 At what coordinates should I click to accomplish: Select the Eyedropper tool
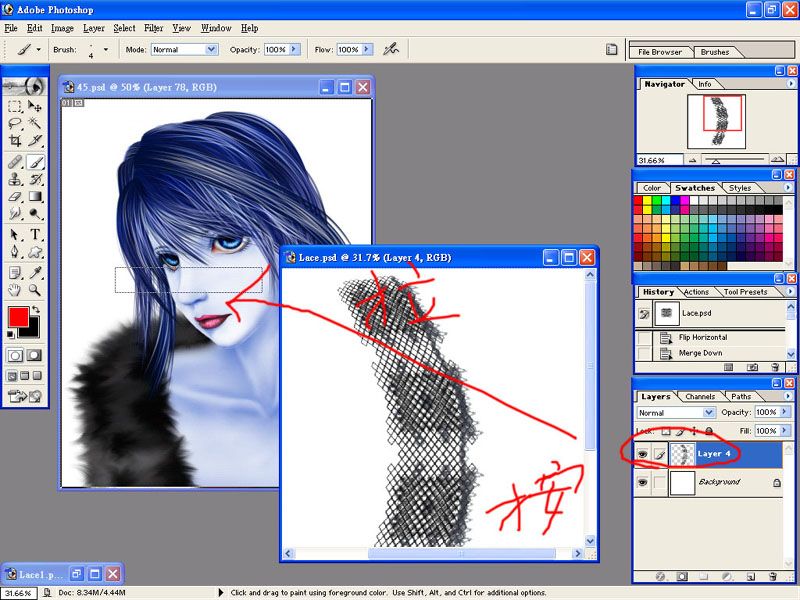point(35,273)
